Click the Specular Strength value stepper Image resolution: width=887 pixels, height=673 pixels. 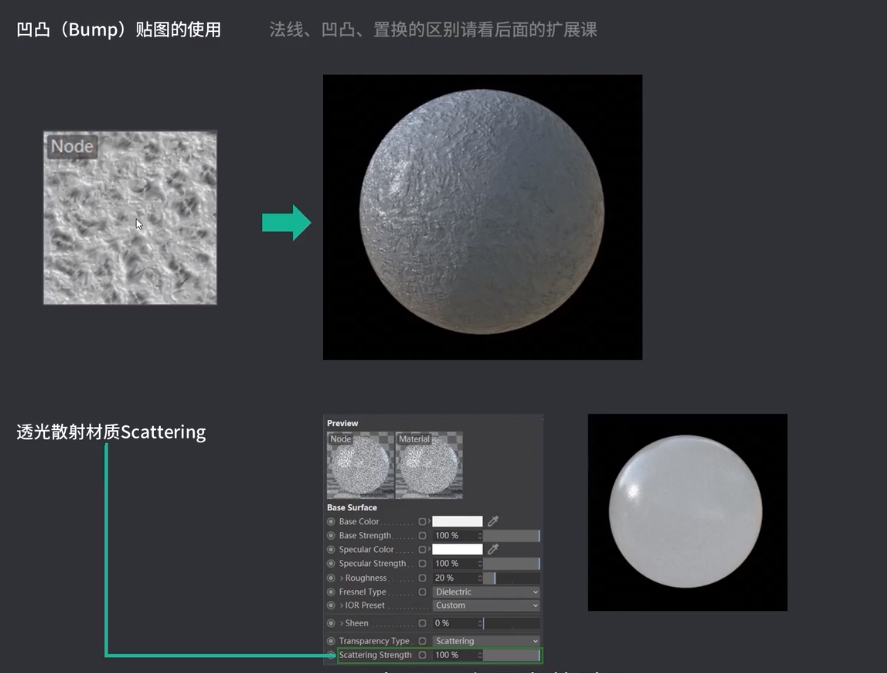(x=480, y=563)
